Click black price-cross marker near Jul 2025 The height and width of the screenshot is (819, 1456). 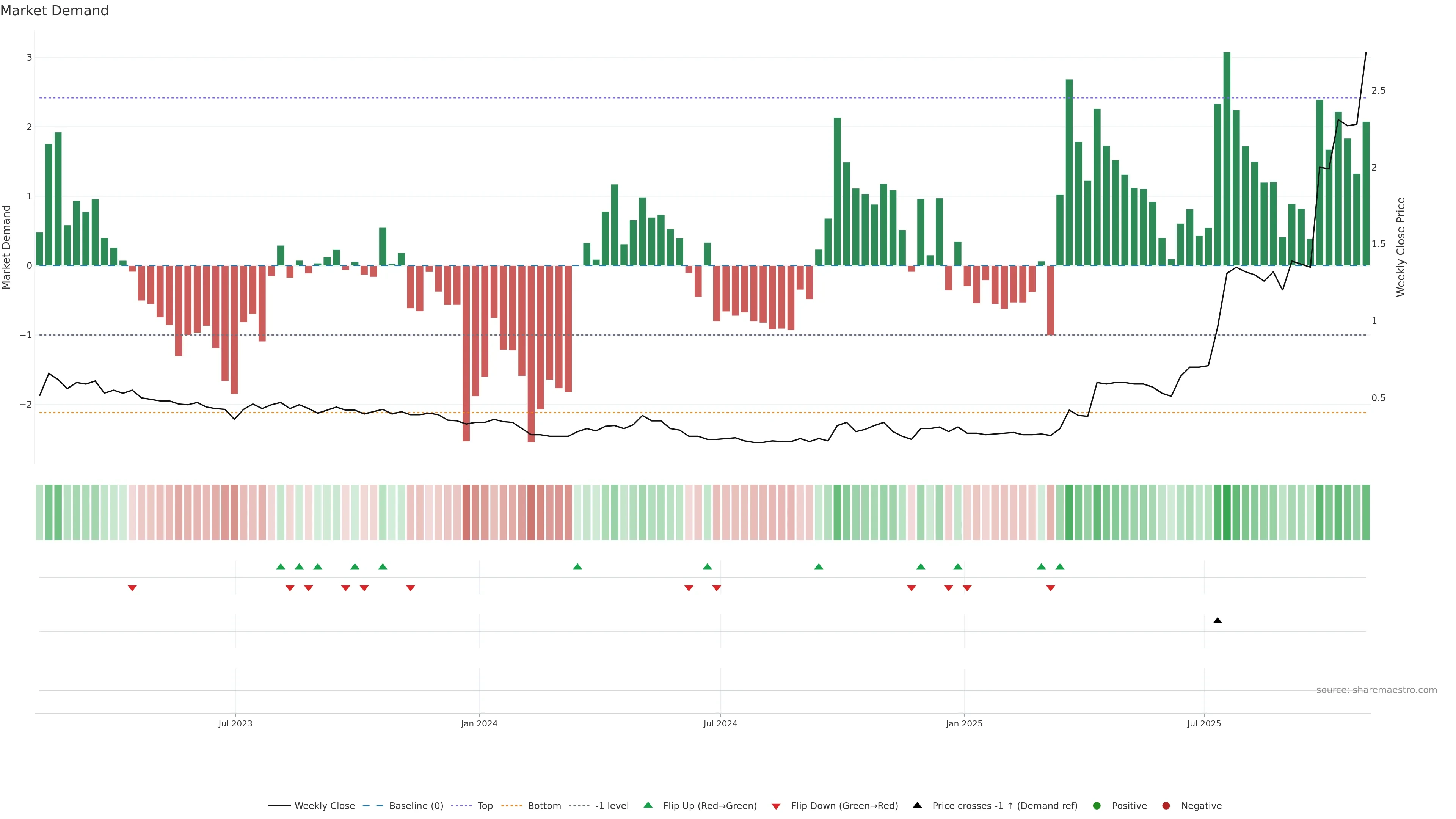tap(1218, 621)
